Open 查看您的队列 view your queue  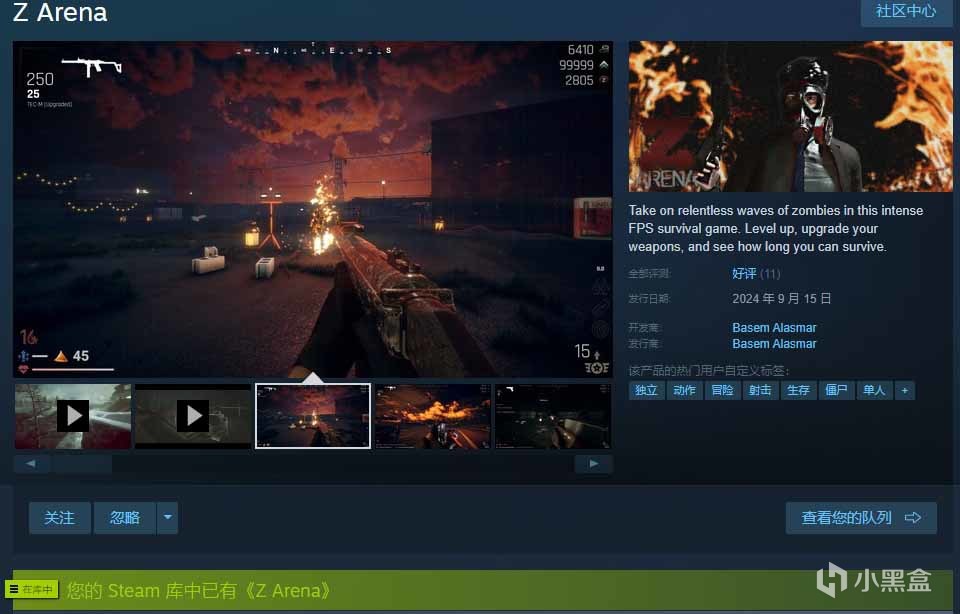click(x=861, y=518)
